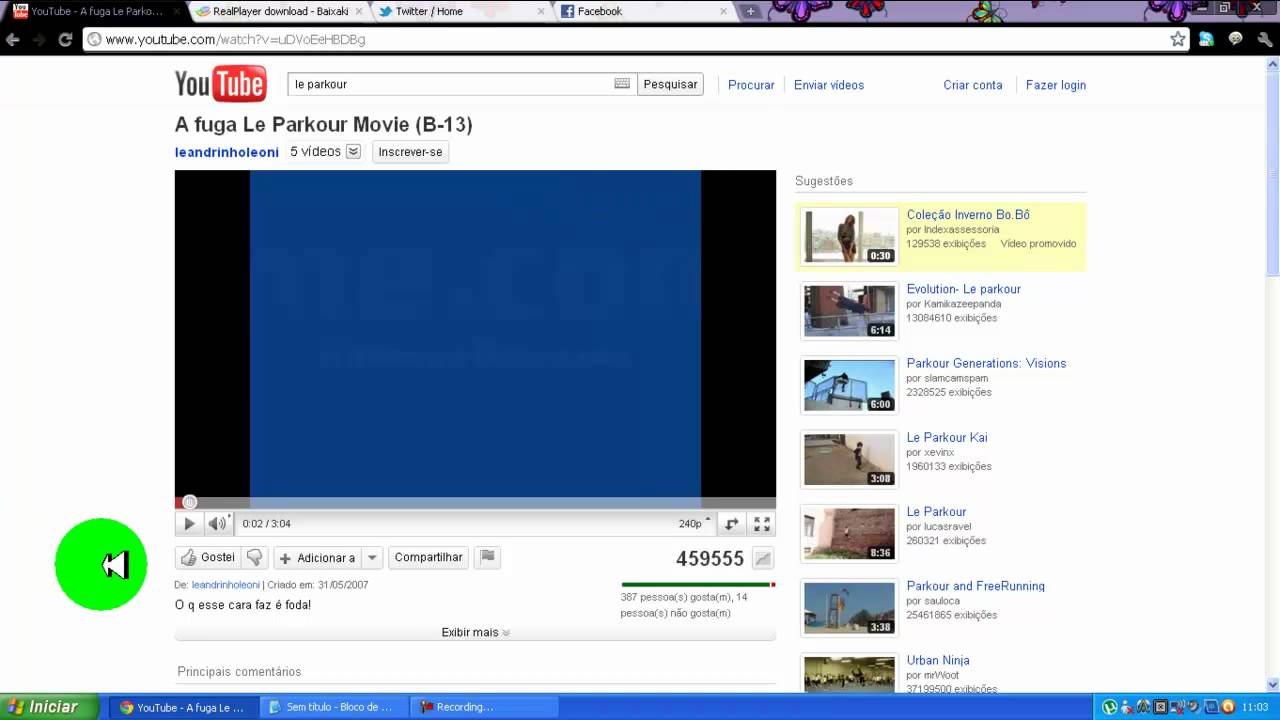This screenshot has height=720, width=1280.
Task: Click the YouTube logo
Action: pos(220,84)
